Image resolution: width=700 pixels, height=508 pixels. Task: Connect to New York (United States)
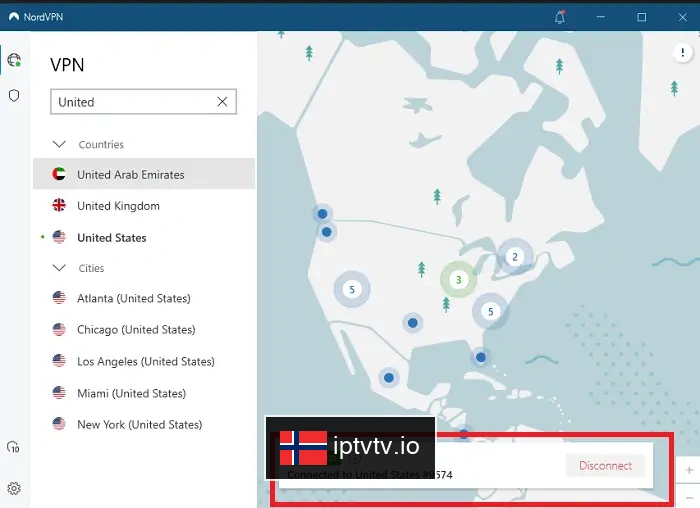point(144,424)
